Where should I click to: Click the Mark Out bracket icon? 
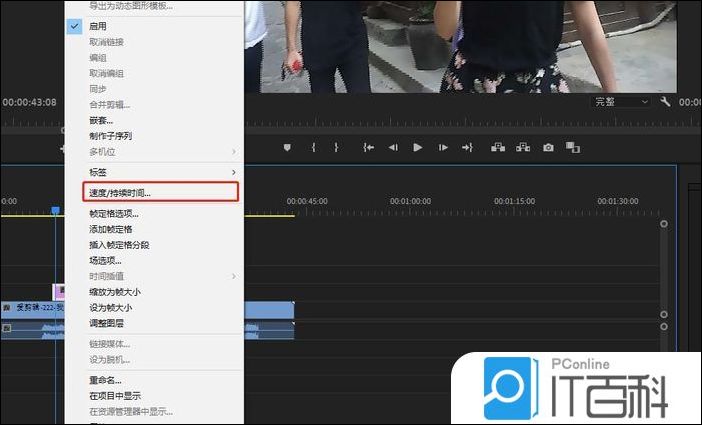click(336, 147)
